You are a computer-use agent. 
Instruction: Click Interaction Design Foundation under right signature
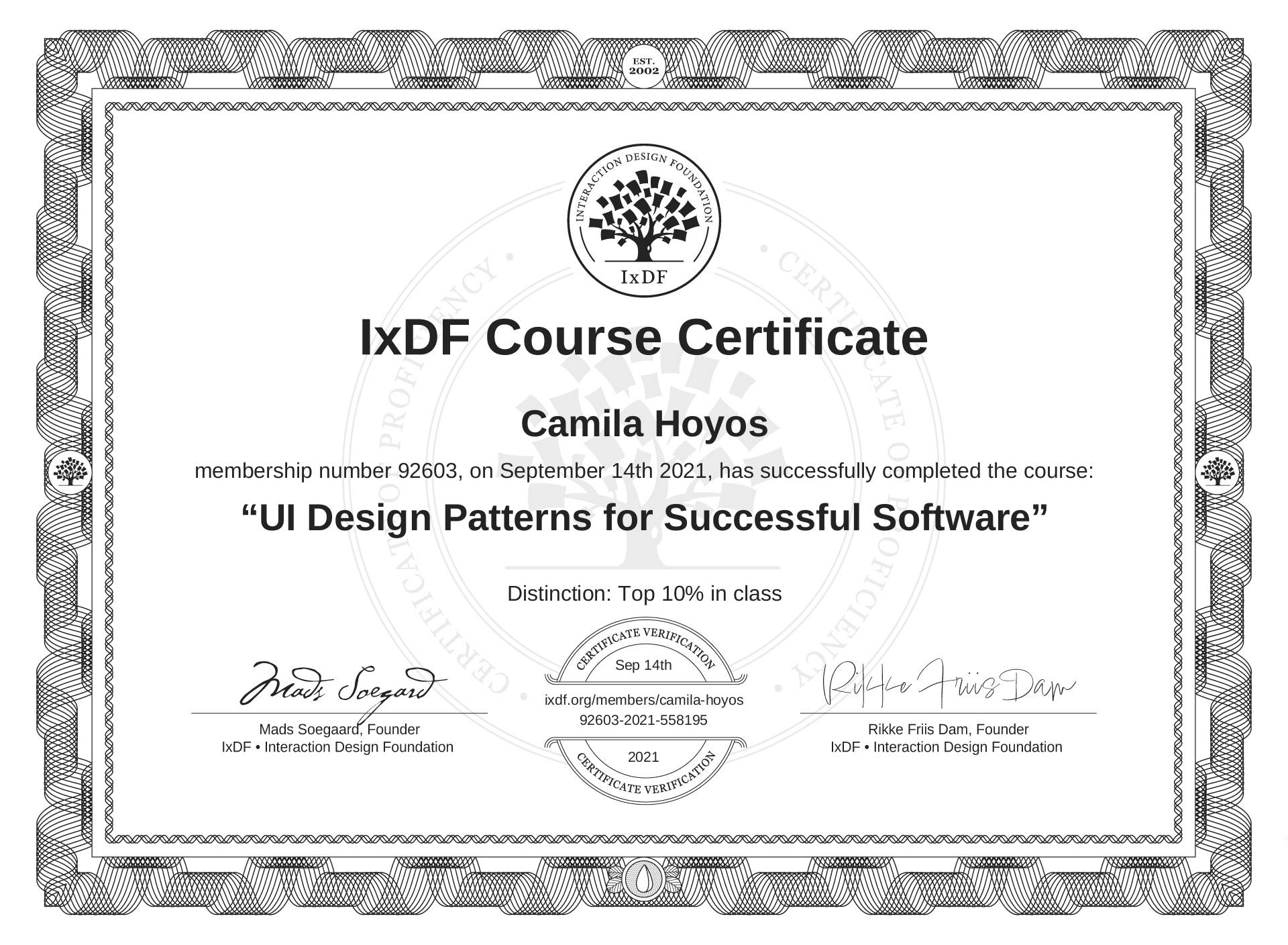tap(967, 747)
